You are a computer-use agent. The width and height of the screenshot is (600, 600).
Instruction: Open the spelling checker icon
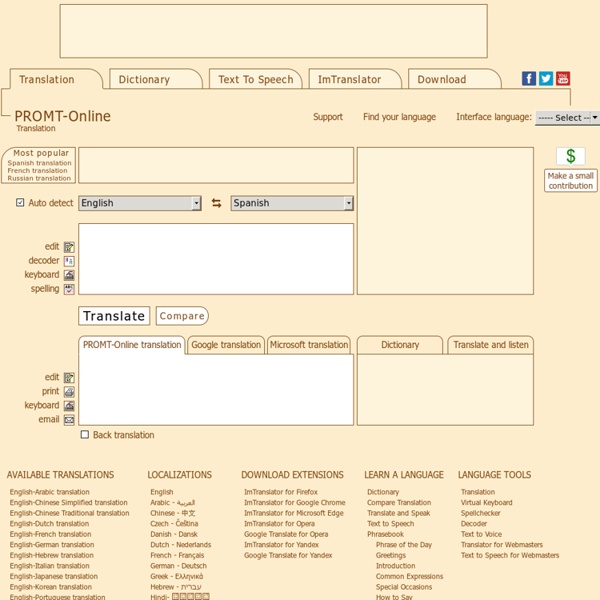pyautogui.click(x=69, y=289)
